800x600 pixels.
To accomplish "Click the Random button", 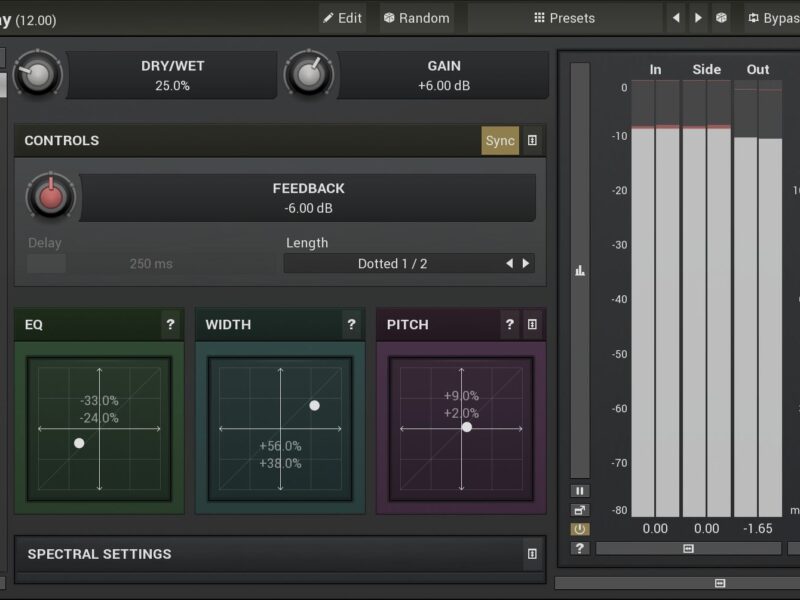I will pos(417,18).
